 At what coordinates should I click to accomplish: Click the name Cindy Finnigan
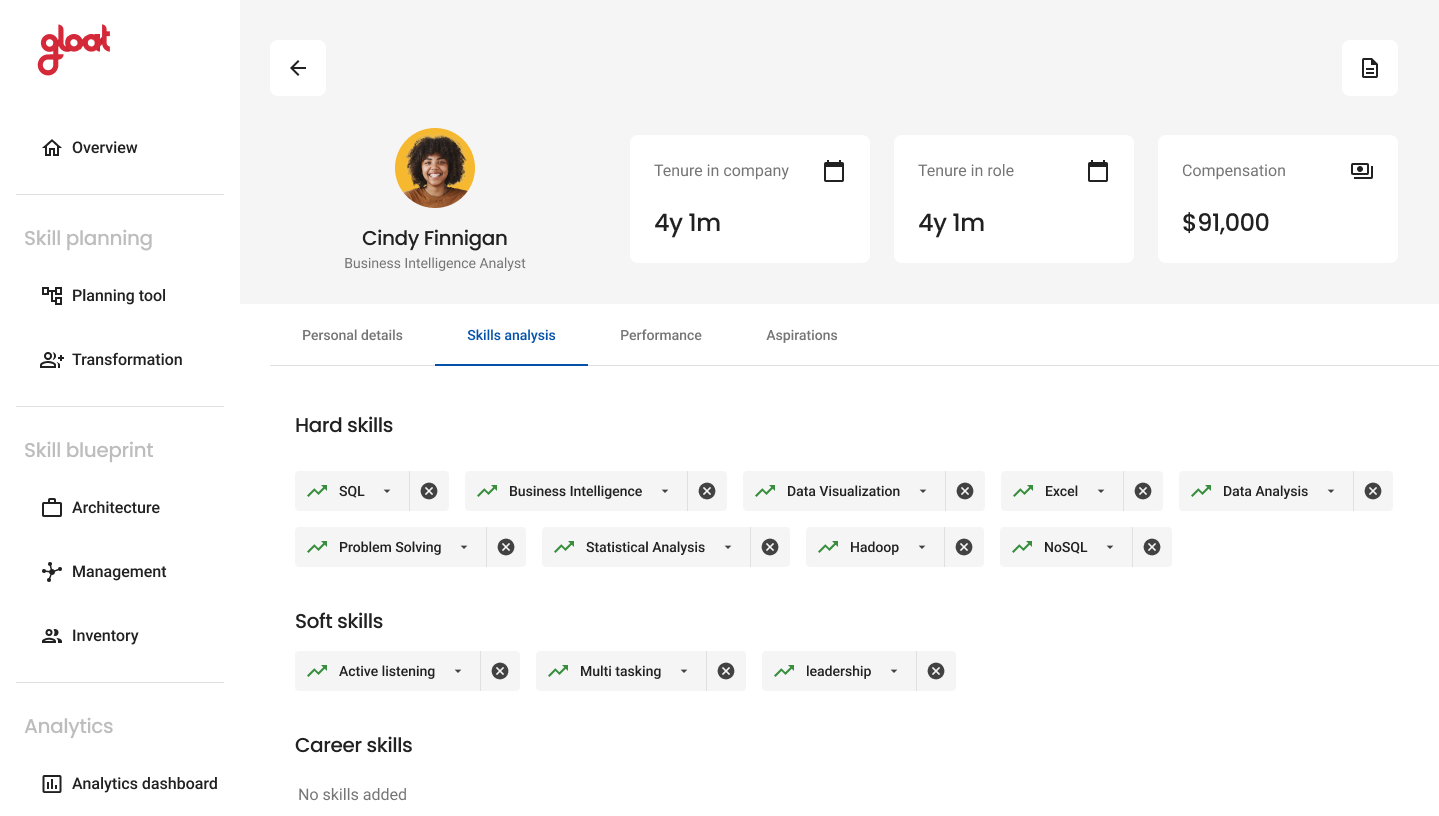click(x=435, y=238)
